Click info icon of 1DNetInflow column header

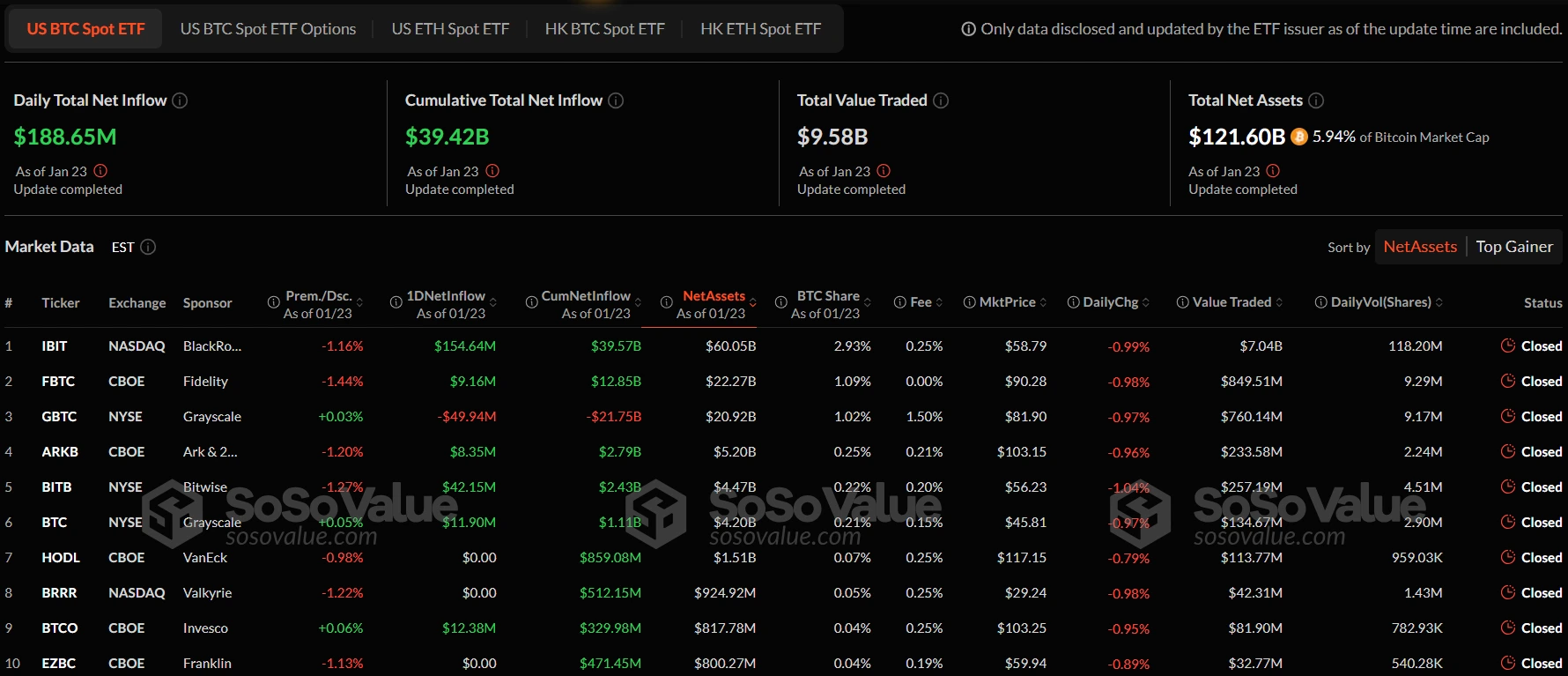tap(396, 302)
